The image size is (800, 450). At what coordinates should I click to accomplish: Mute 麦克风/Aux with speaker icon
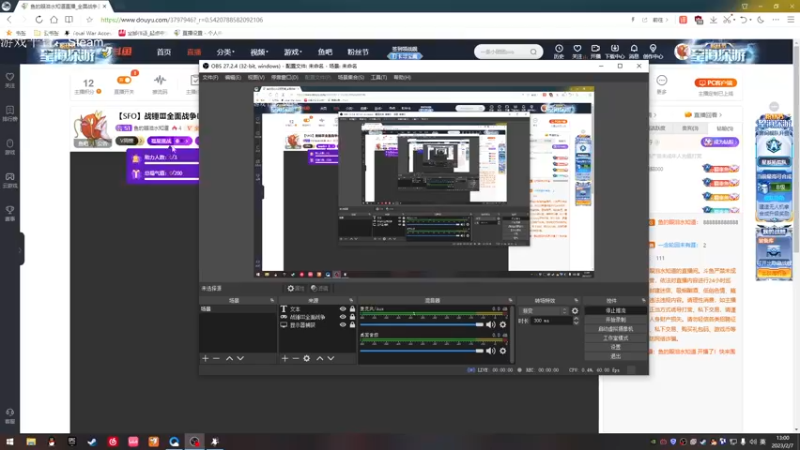click(x=491, y=324)
